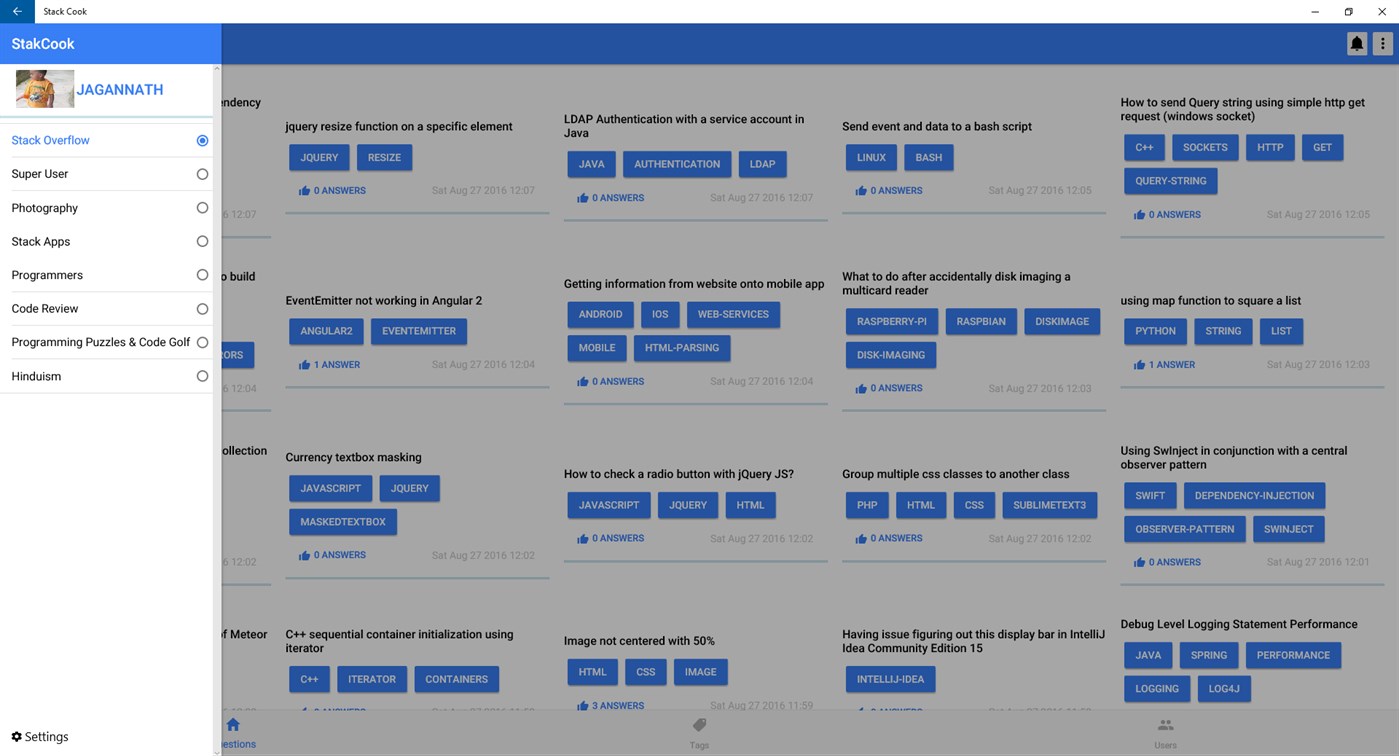
Task: Click thumbs-up icon on bash script question
Action: coord(861,191)
